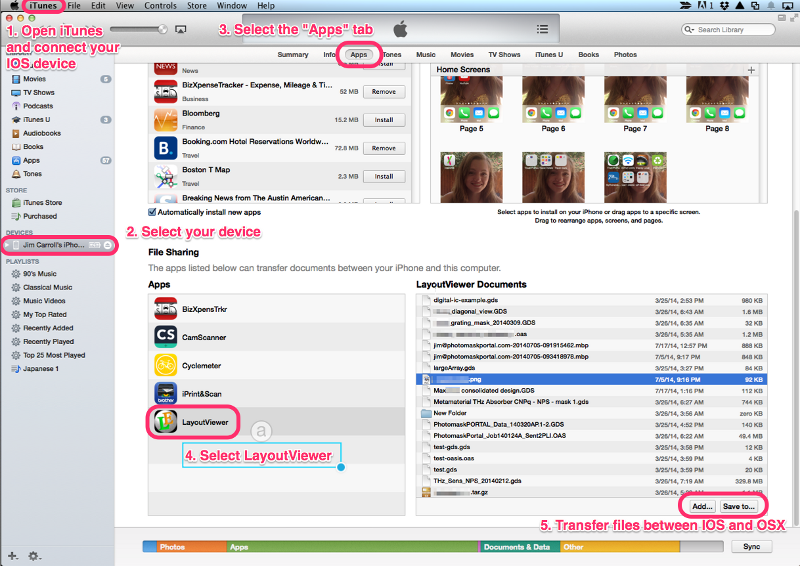Remove the BizXpenseTracker app

pyautogui.click(x=384, y=92)
